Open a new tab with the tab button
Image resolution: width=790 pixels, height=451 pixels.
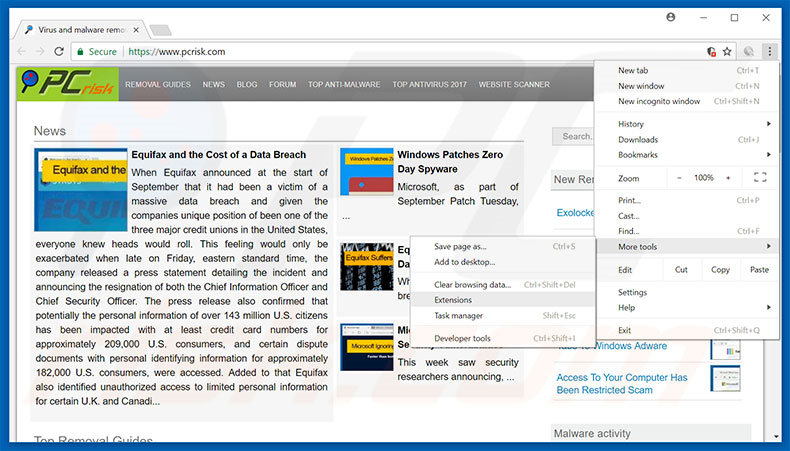tap(161, 30)
